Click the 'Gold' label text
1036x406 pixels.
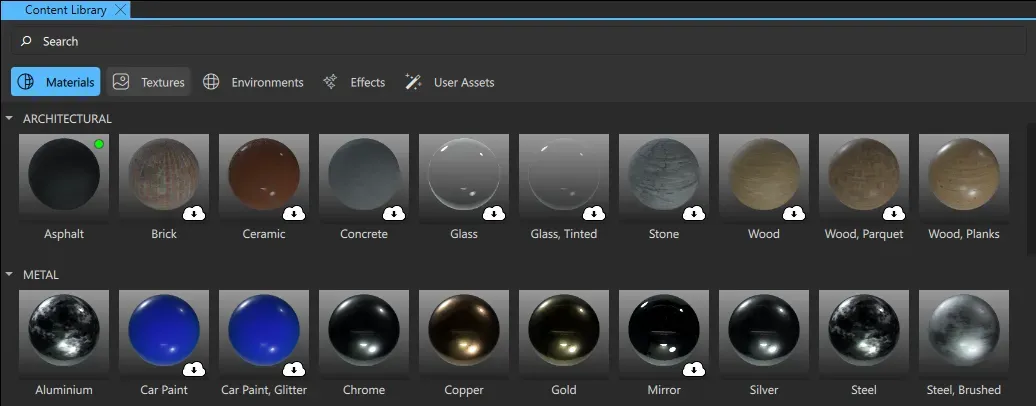[x=564, y=389]
